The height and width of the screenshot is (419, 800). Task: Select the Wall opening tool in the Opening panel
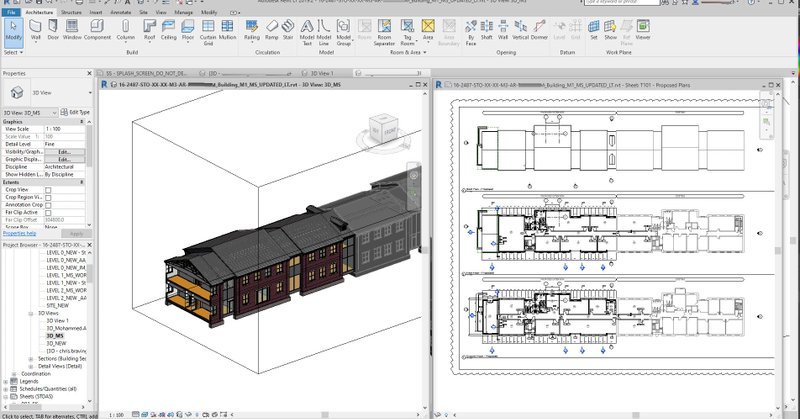[x=503, y=30]
